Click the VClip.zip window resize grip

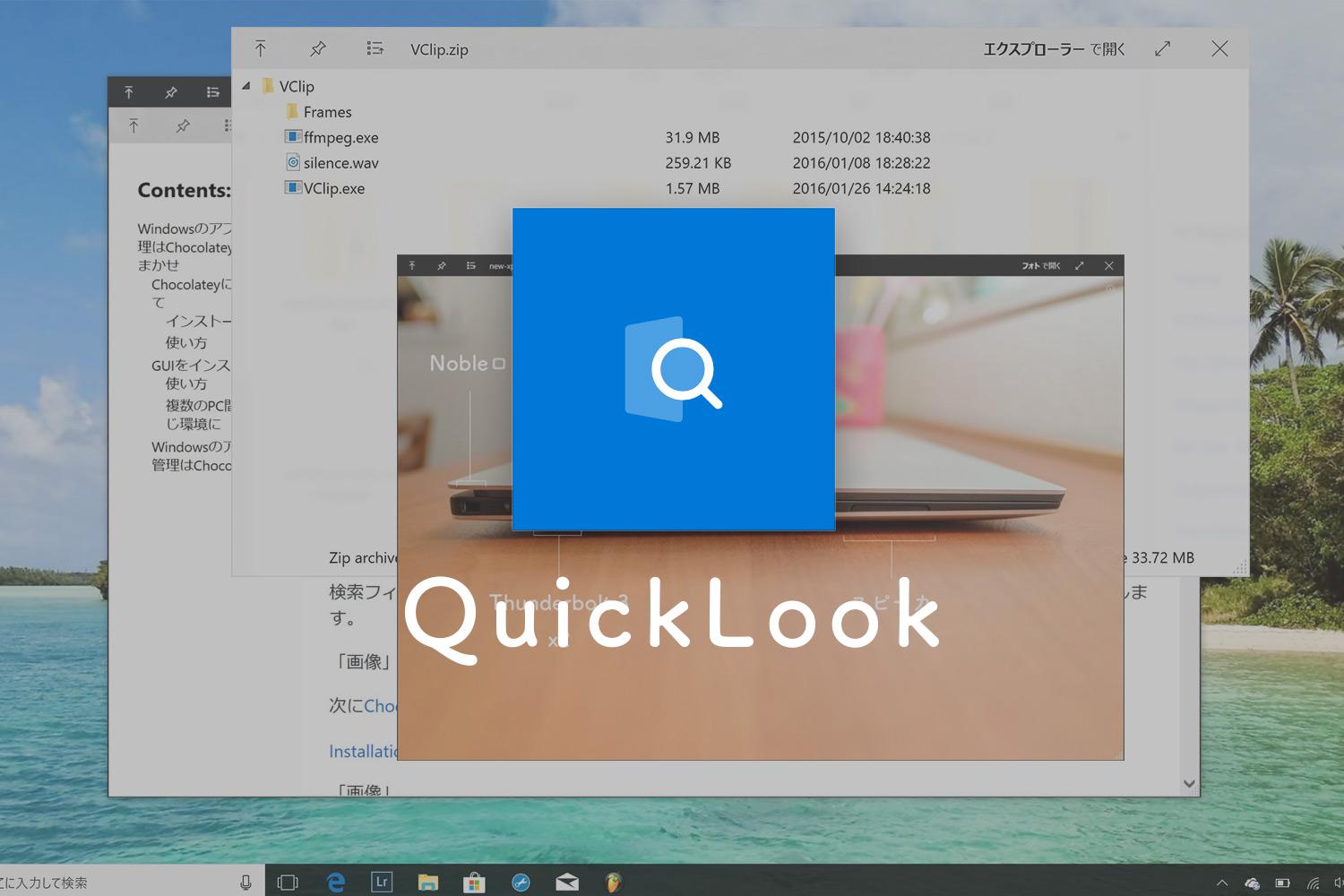tap(1240, 567)
